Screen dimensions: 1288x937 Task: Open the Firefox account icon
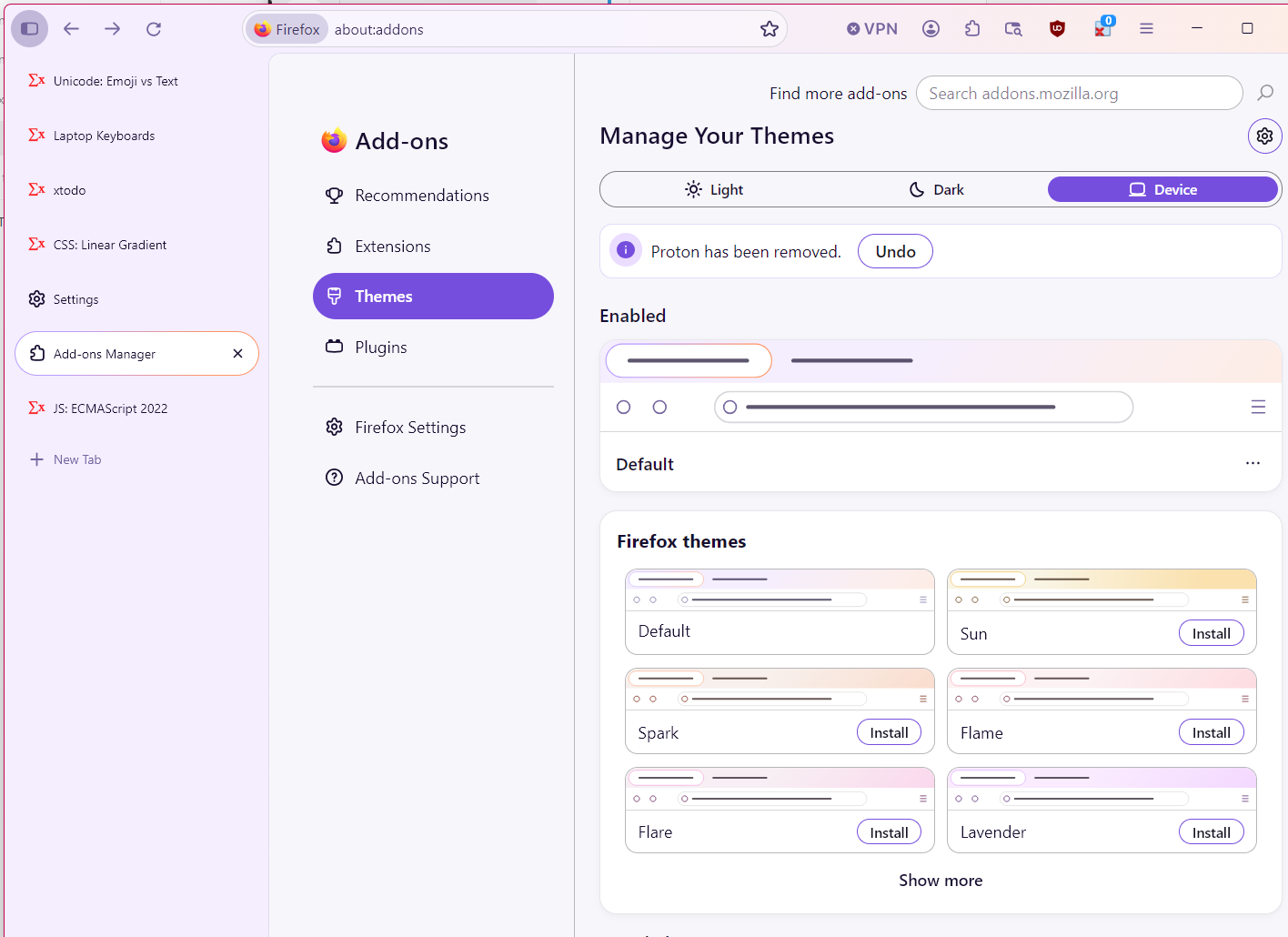(931, 29)
